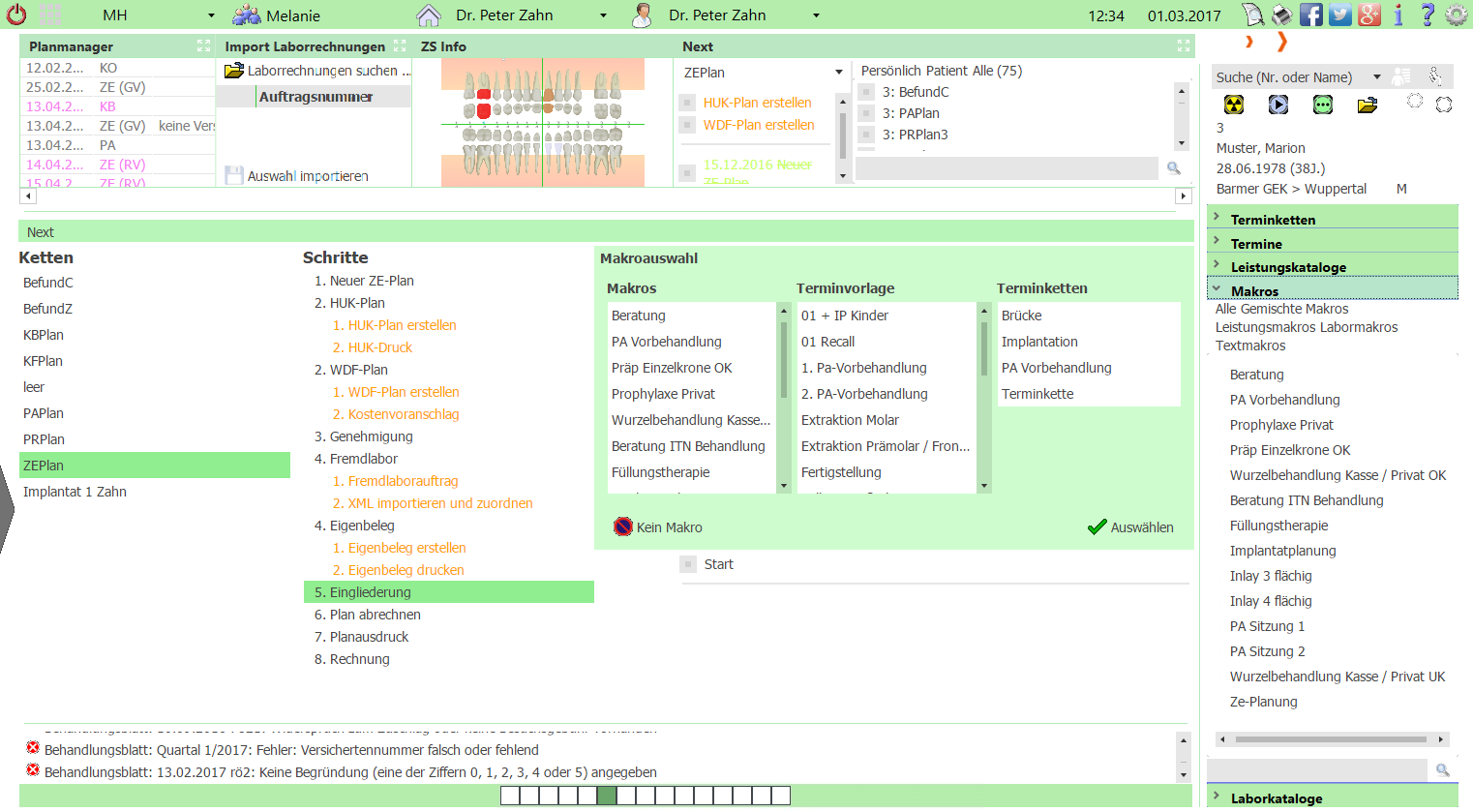Collapse the Makros section
The image size is (1473, 812).
click(x=1332, y=289)
